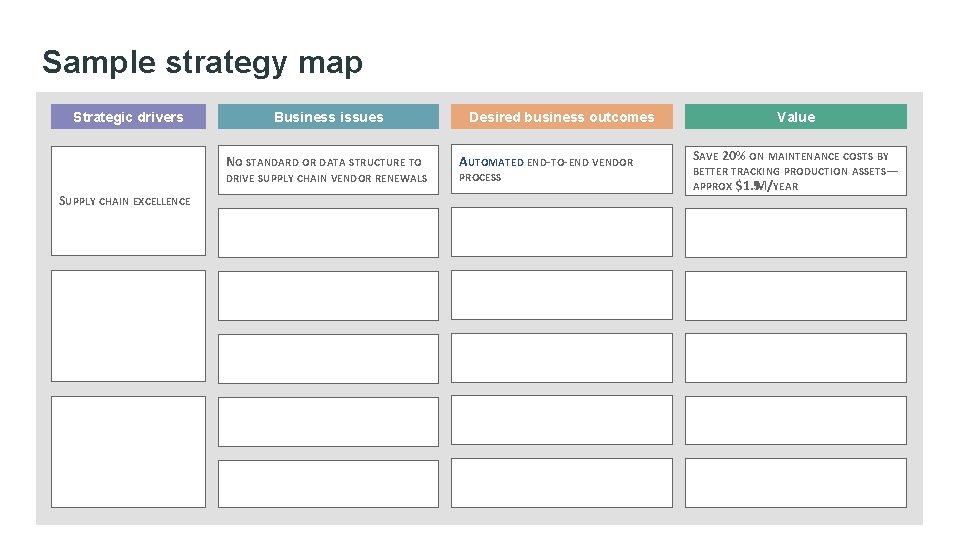Select the third-row Value empty box
The width and height of the screenshot is (960, 540).
click(x=795, y=296)
